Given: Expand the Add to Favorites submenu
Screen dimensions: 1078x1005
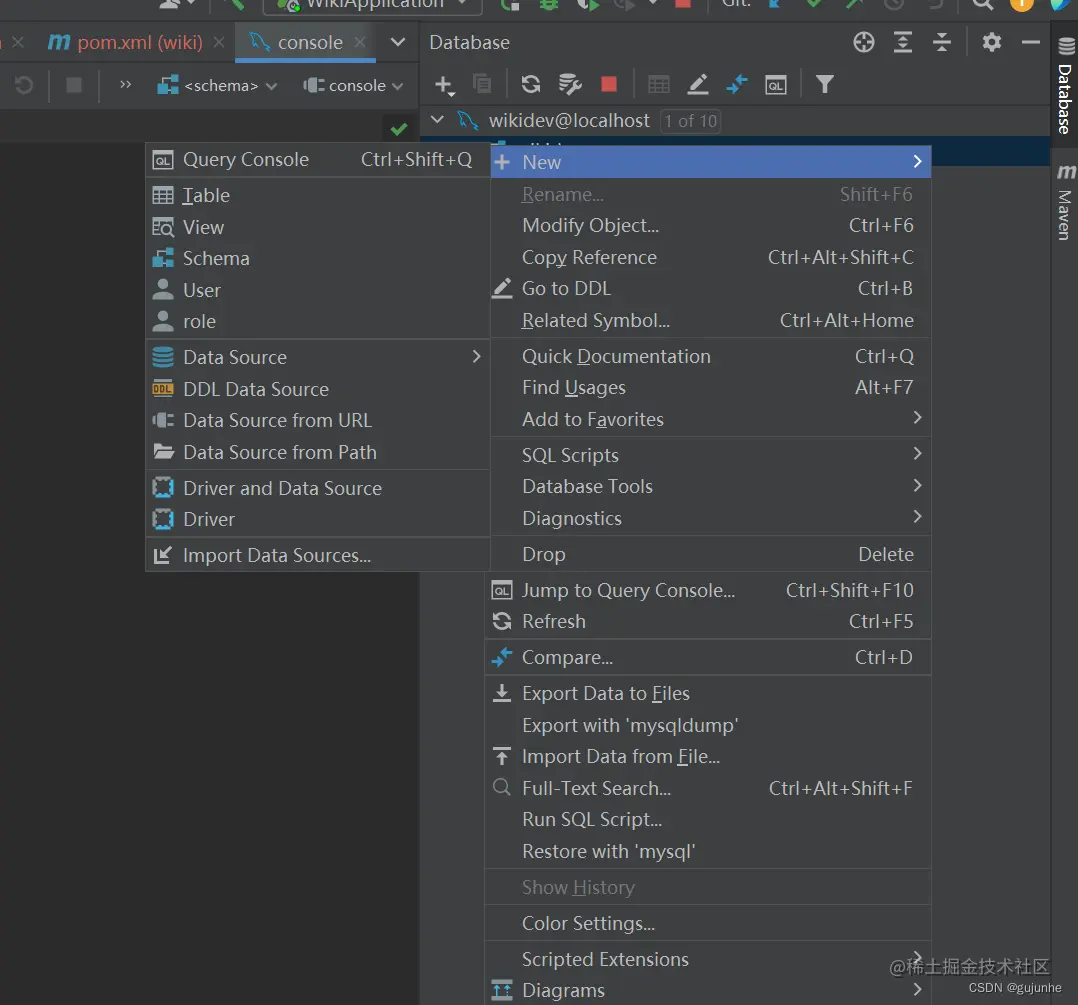Looking at the screenshot, I should pyautogui.click(x=711, y=419).
